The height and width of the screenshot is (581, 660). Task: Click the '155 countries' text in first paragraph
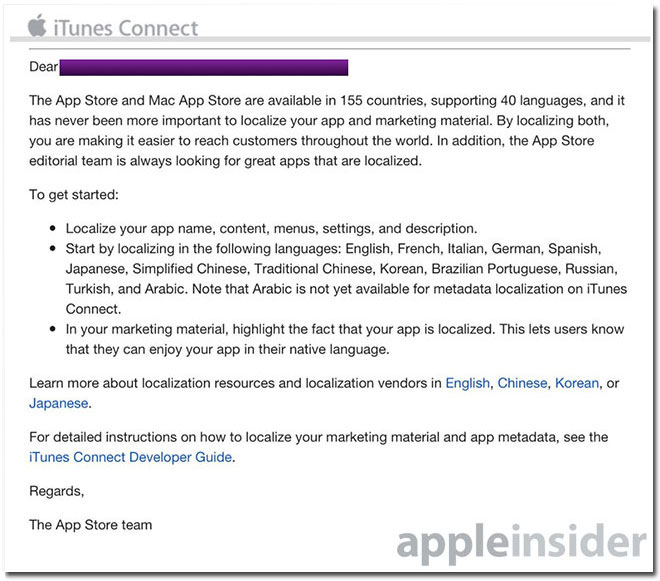pyautogui.click(x=382, y=101)
